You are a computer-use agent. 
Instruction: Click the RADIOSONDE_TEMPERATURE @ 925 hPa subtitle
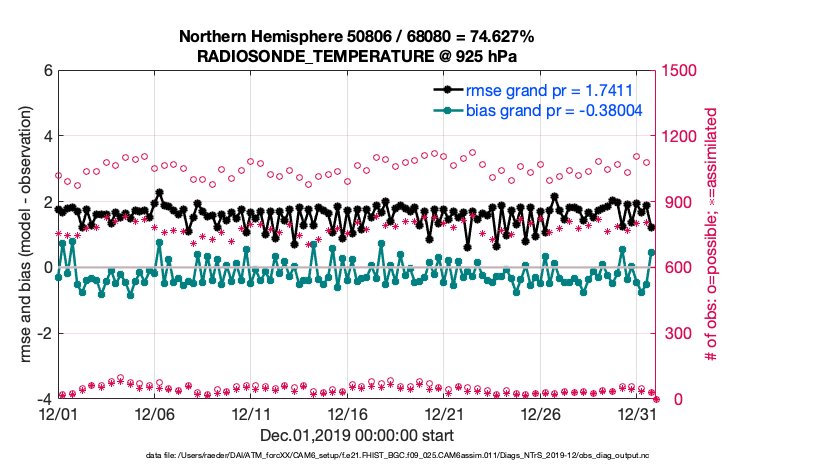coord(356,56)
